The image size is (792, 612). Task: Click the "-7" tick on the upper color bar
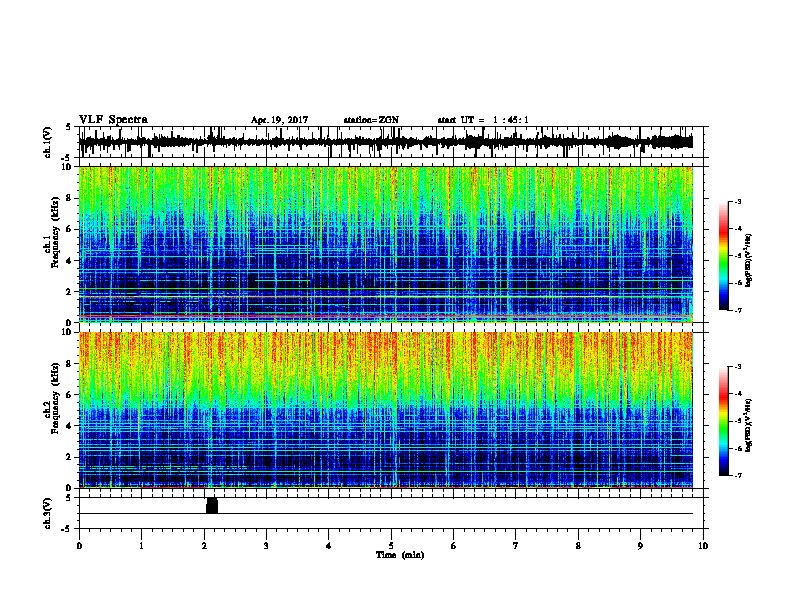[x=737, y=310]
